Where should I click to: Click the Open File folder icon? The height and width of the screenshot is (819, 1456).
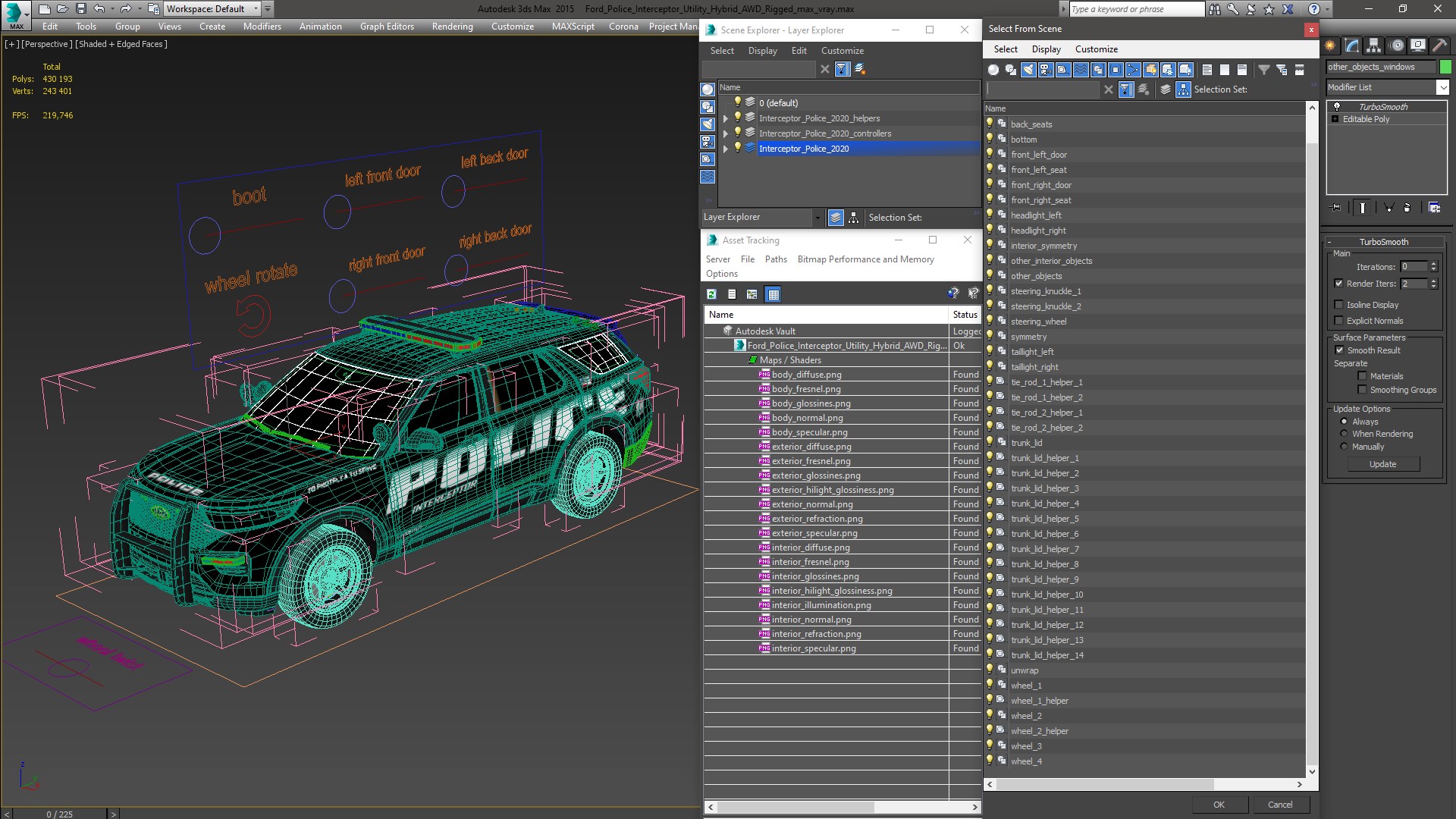click(63, 9)
